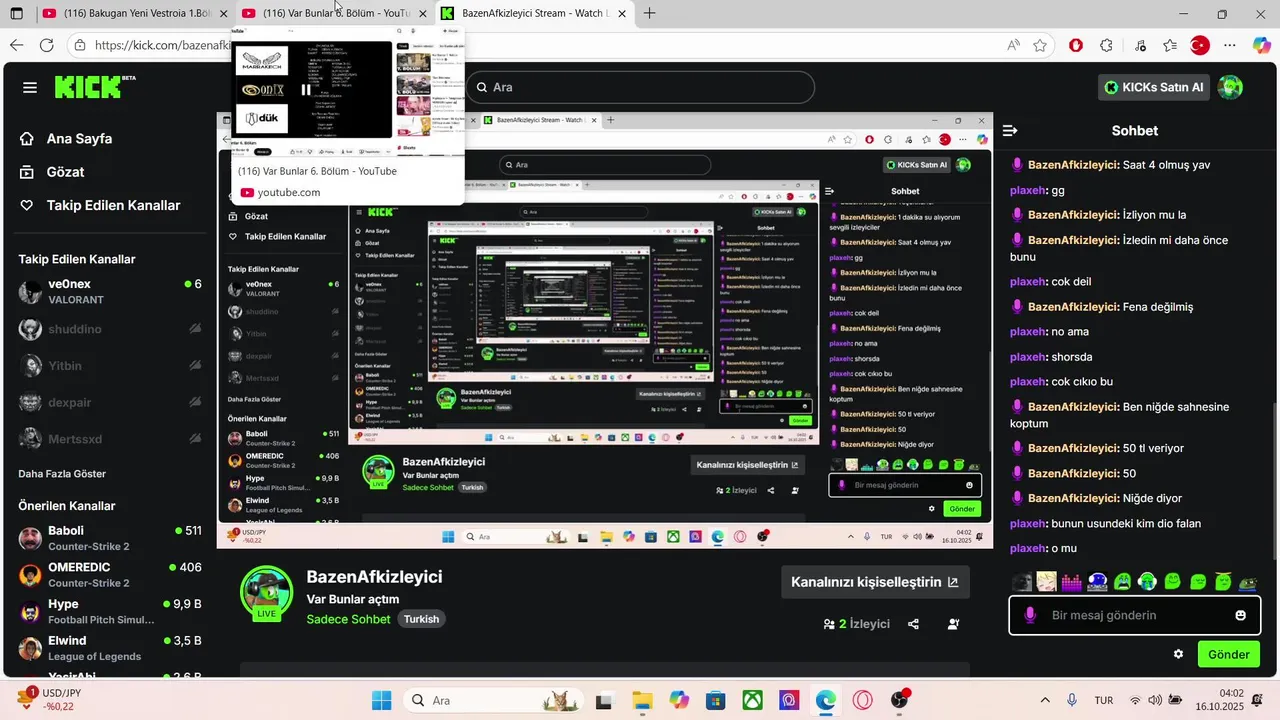Open the moderator user icon beside share
1280x720 pixels.
[953, 624]
